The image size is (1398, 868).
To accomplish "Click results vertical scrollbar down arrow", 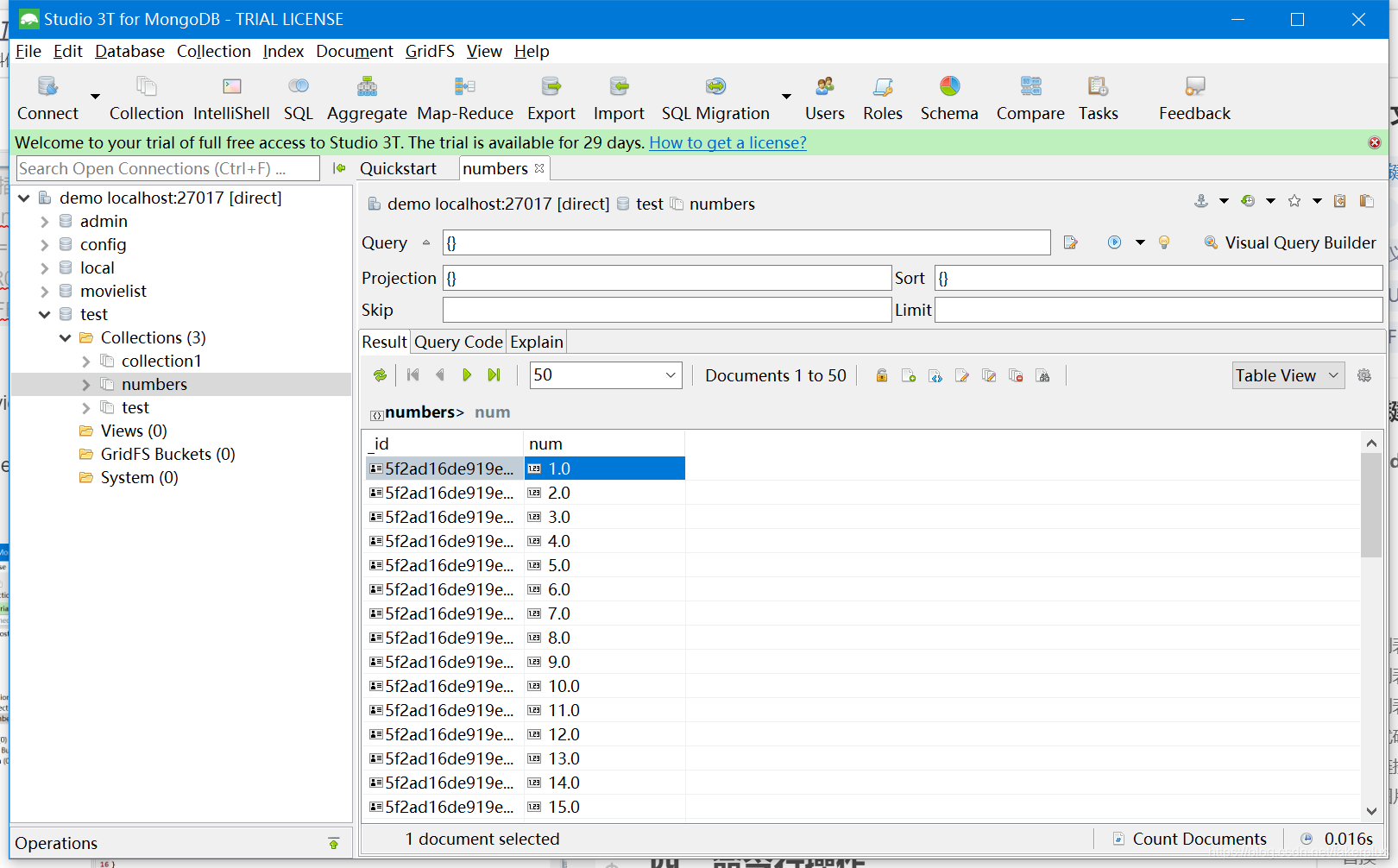I will [1371, 811].
